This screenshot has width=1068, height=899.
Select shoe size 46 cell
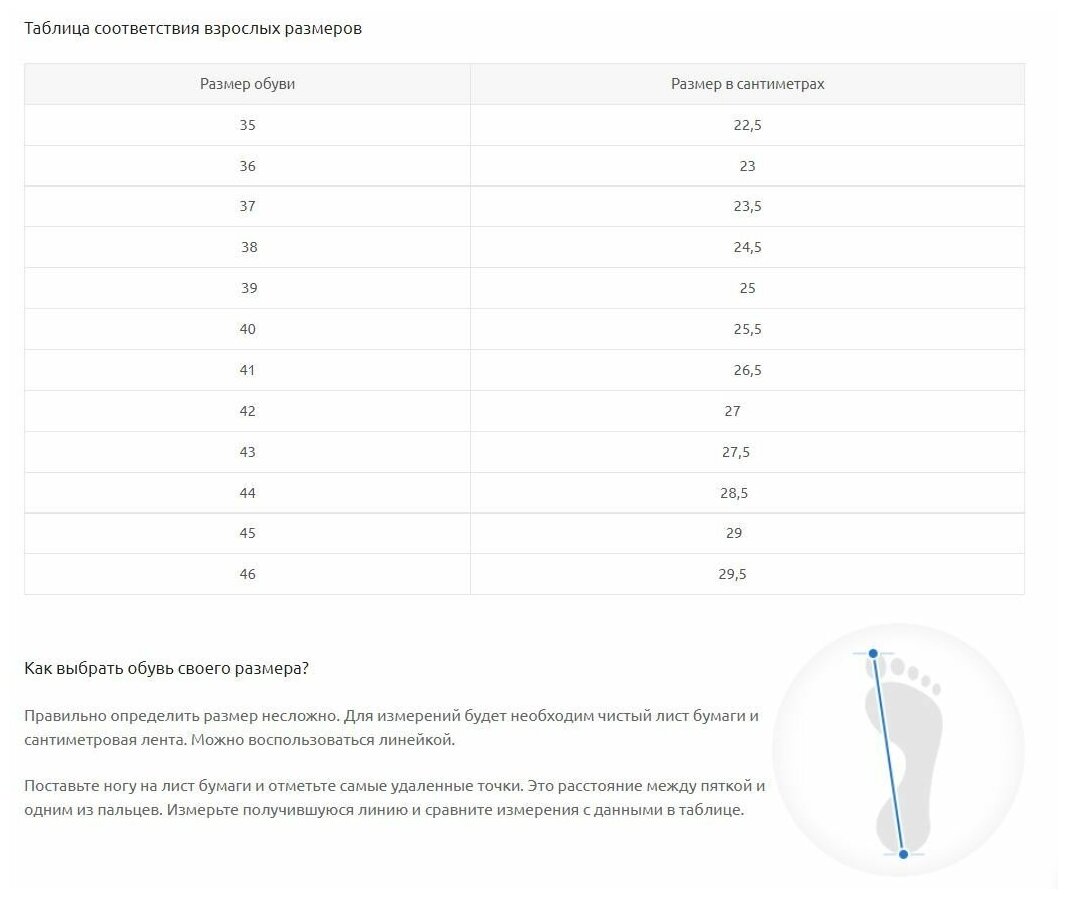pos(247,574)
